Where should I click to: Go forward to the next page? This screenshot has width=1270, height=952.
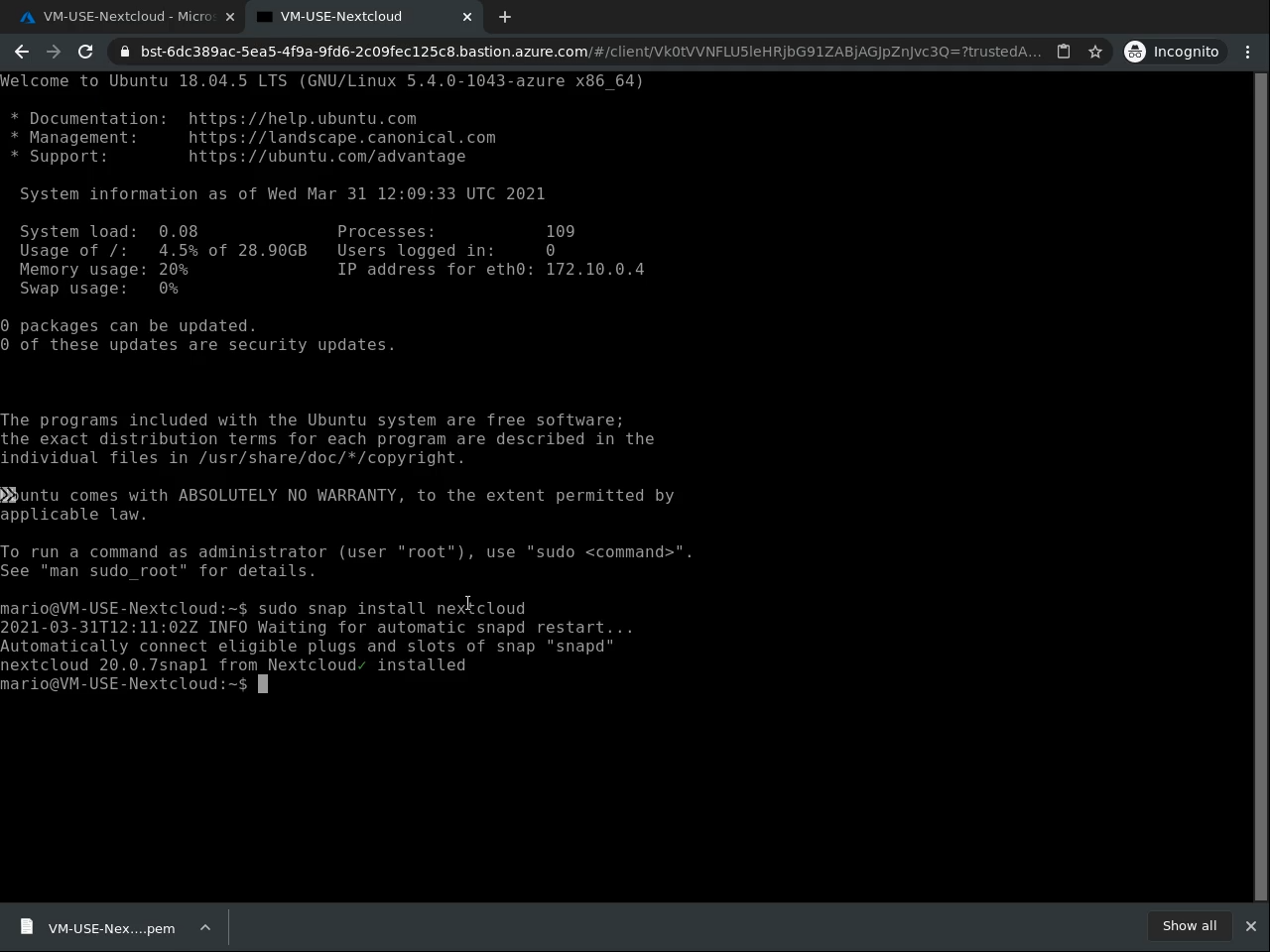54,52
